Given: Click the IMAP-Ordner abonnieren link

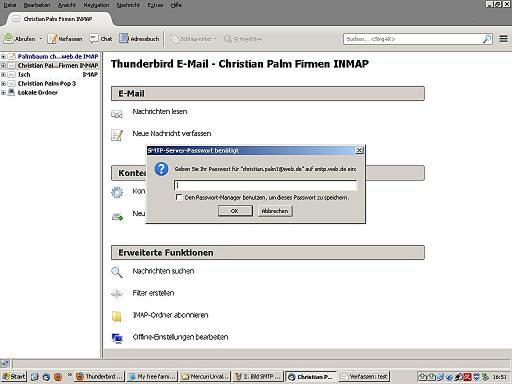Looking at the screenshot, I should pyautogui.click(x=170, y=315).
